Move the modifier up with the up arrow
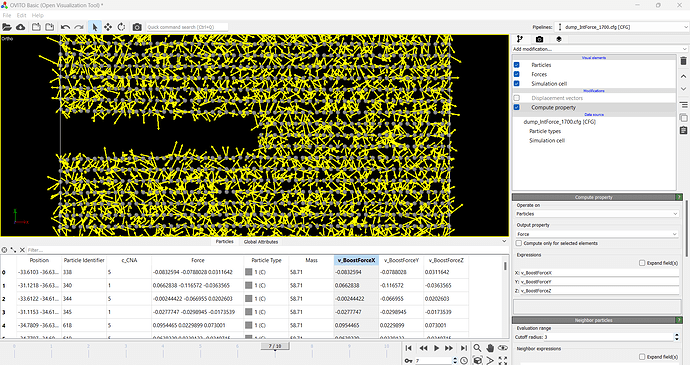690x365 pixels. point(683,76)
